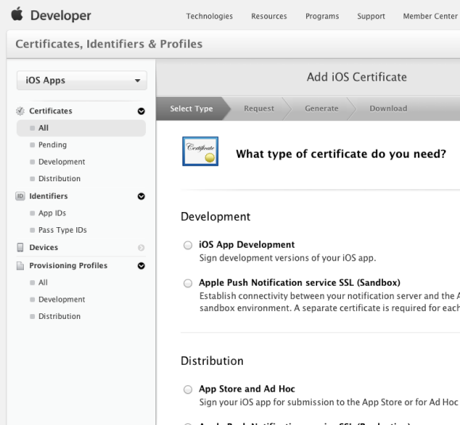Select All under Certificates

point(81,128)
